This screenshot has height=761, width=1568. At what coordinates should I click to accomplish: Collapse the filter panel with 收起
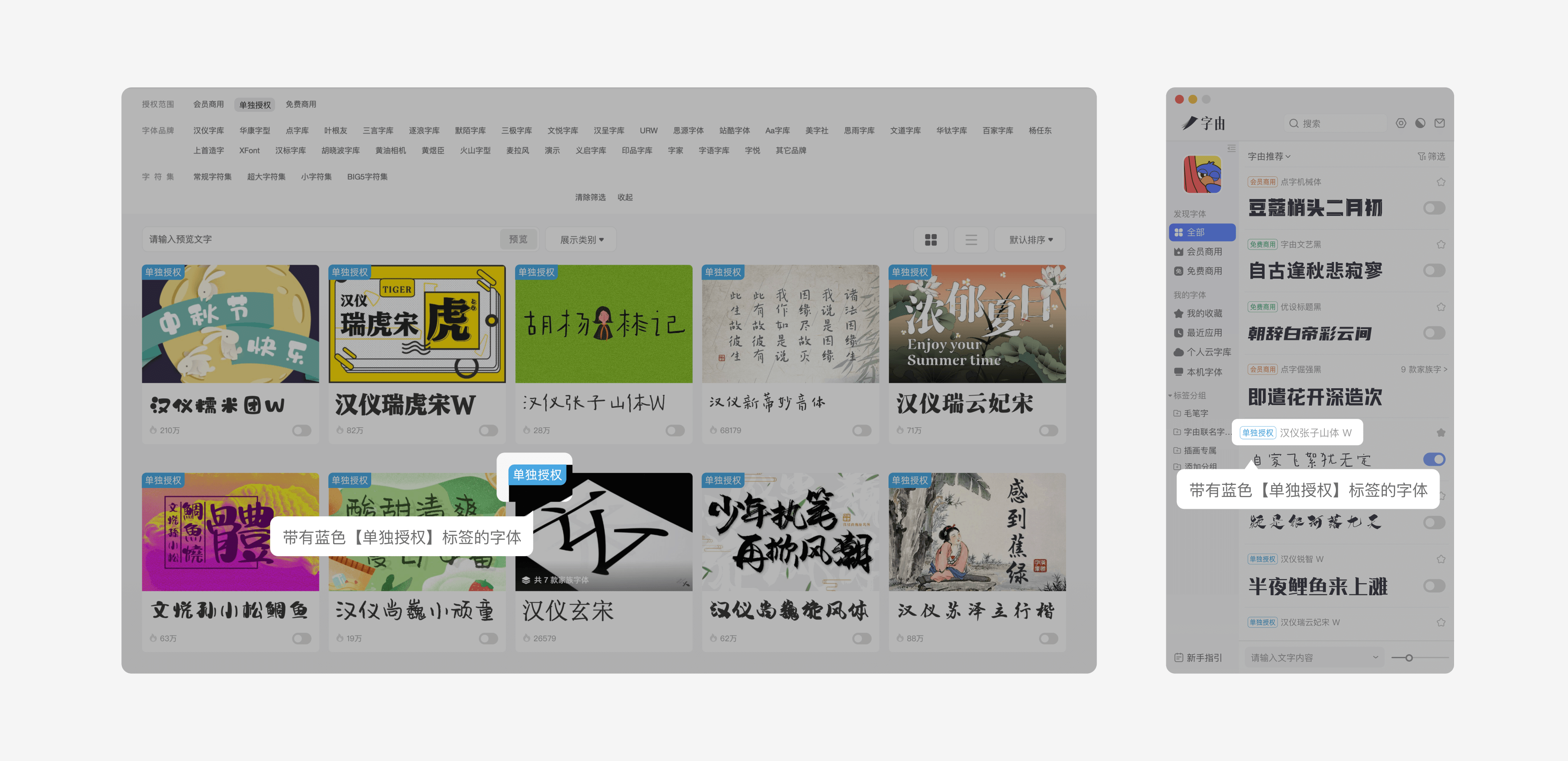625,197
